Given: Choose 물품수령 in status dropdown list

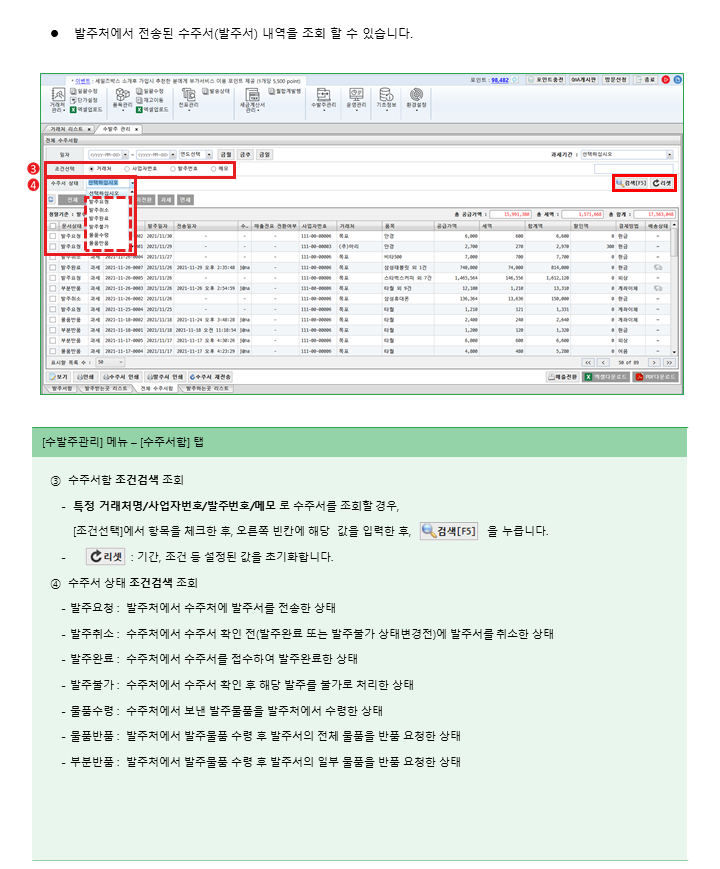Looking at the screenshot, I should 99,235.
